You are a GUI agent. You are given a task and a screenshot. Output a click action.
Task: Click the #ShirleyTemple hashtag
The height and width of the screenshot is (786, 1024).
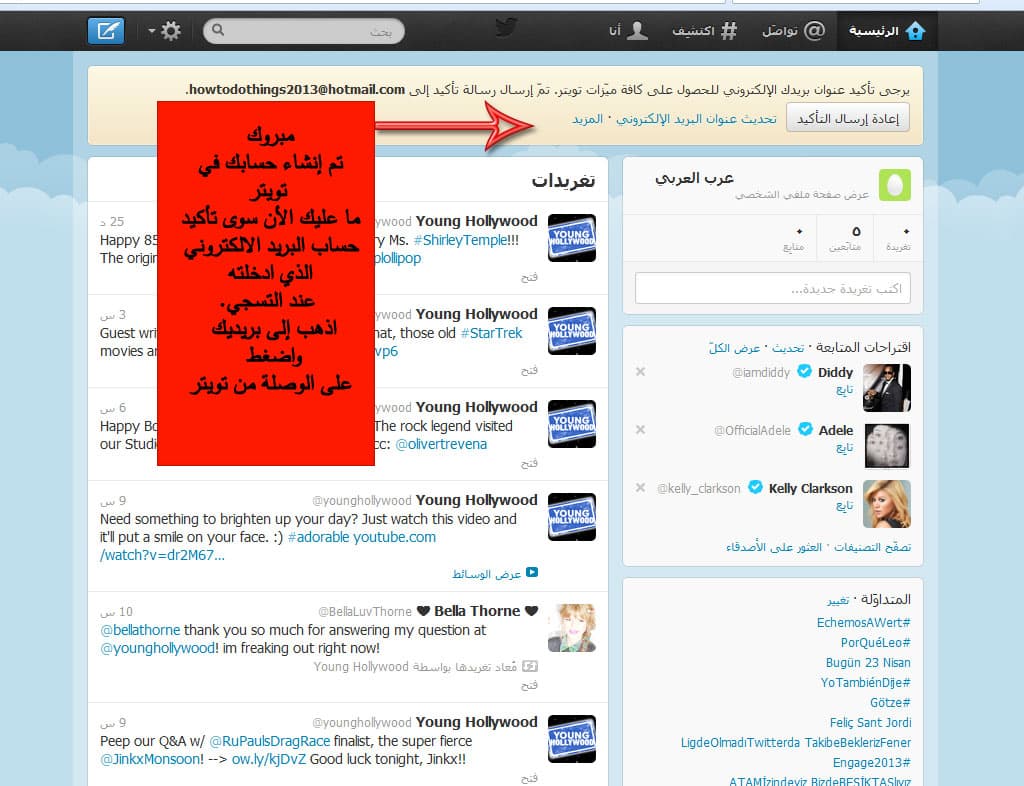pyautogui.click(x=460, y=240)
